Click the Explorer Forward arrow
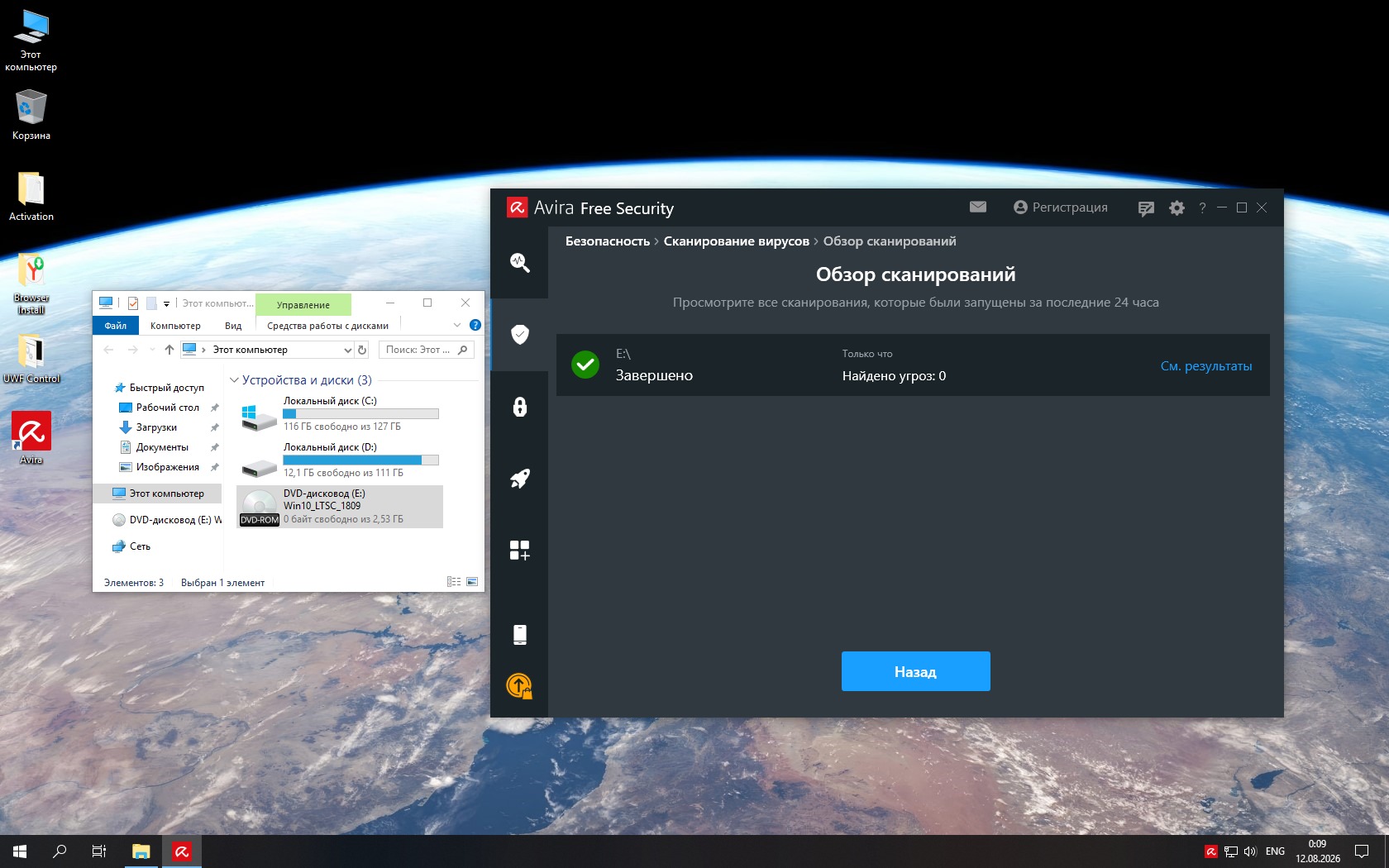The height and width of the screenshot is (868, 1389). 132,350
